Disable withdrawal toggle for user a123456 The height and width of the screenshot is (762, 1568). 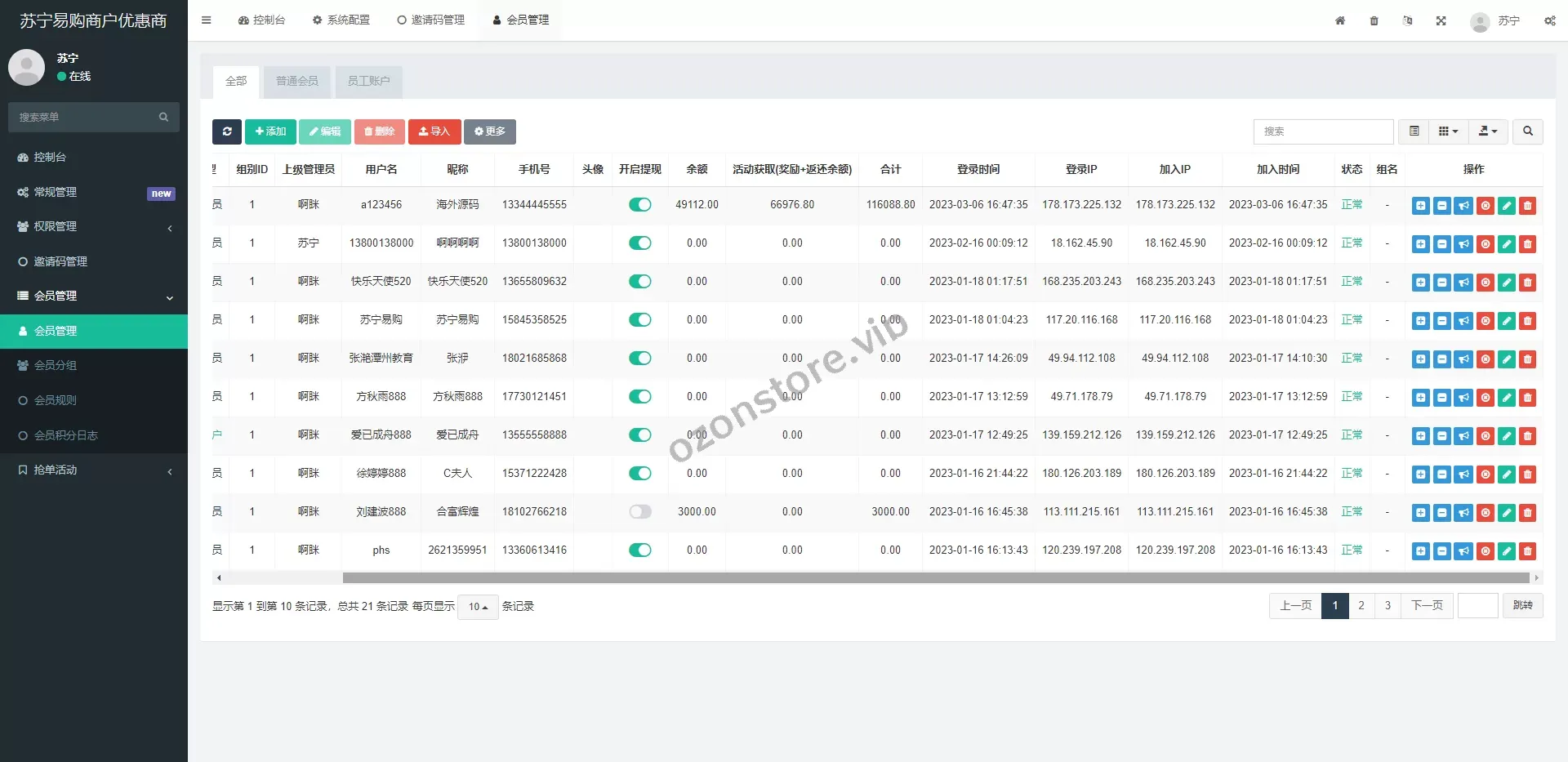click(x=640, y=205)
